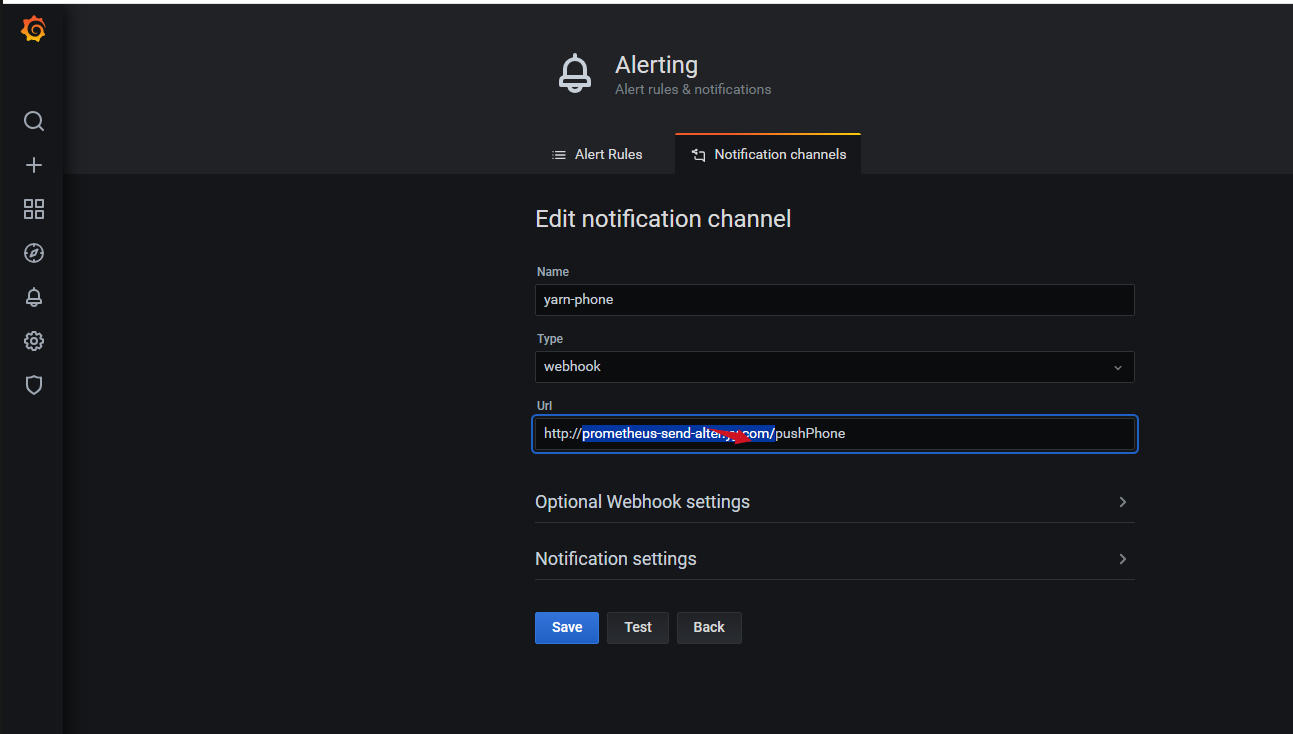The height and width of the screenshot is (734, 1293).
Task: Click the Grafana logo home icon
Action: 33,31
